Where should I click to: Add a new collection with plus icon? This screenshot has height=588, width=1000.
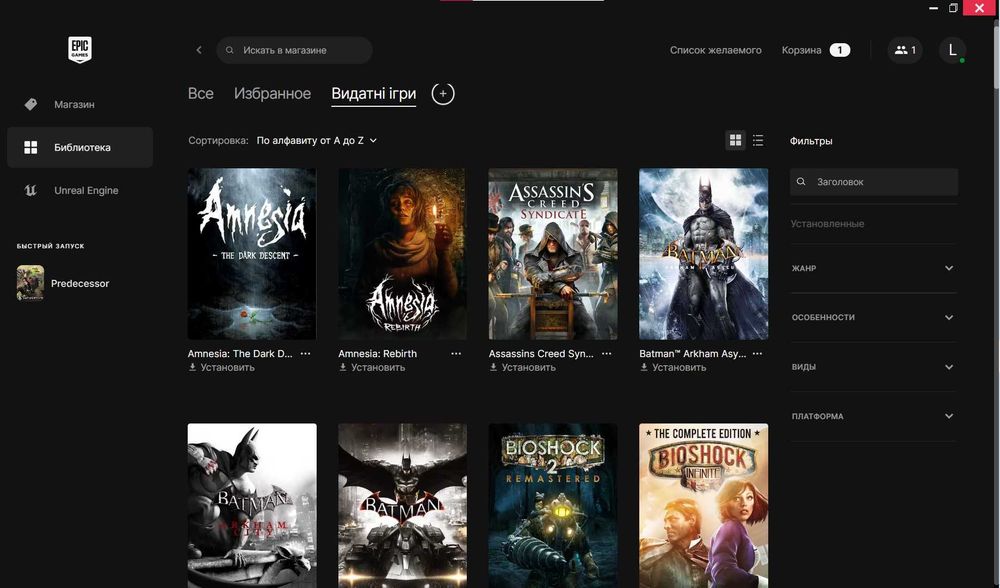pos(443,94)
